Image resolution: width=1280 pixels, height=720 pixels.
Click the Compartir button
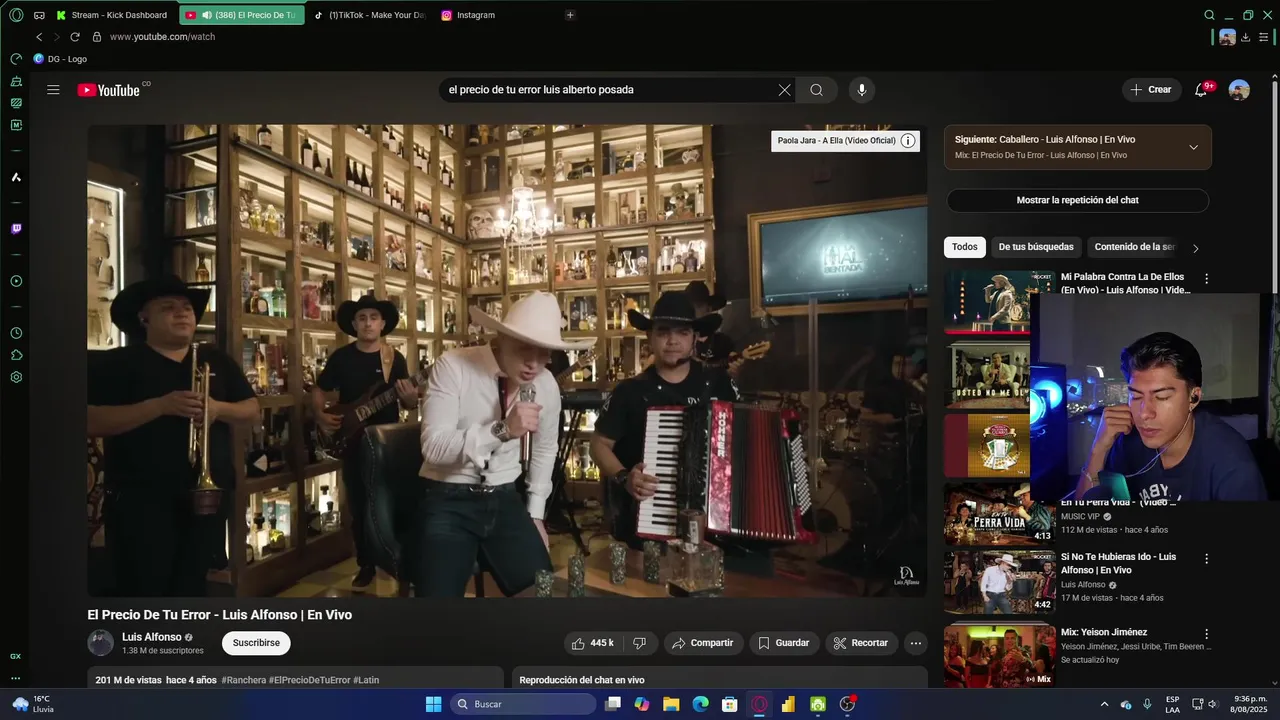704,643
